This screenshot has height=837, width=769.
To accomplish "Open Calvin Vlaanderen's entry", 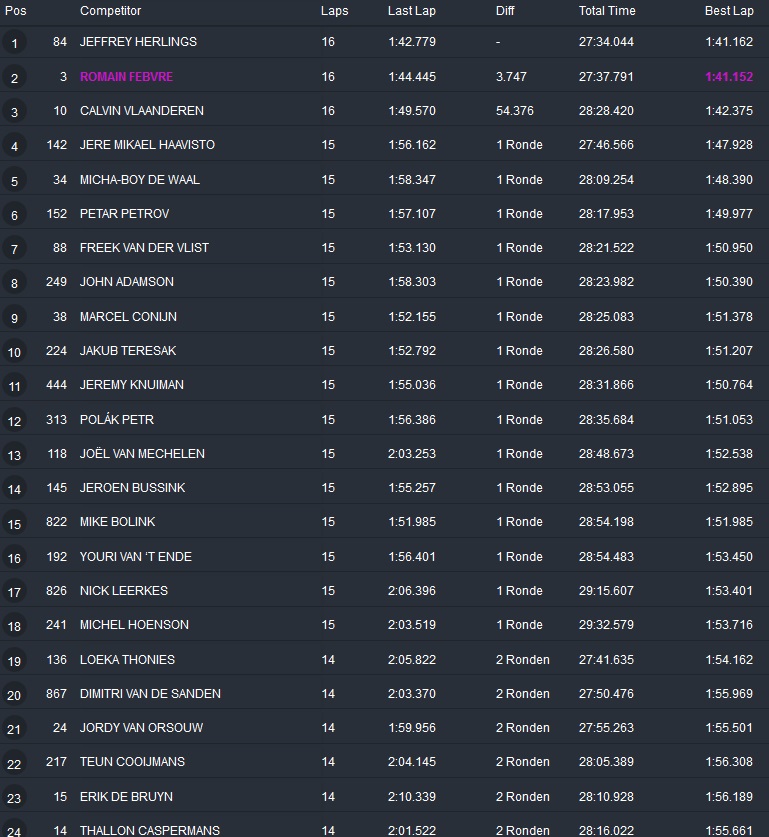I will tap(141, 111).
